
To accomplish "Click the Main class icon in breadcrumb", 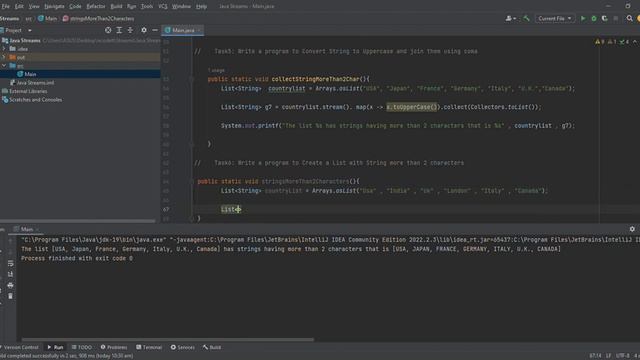I will click(41, 18).
